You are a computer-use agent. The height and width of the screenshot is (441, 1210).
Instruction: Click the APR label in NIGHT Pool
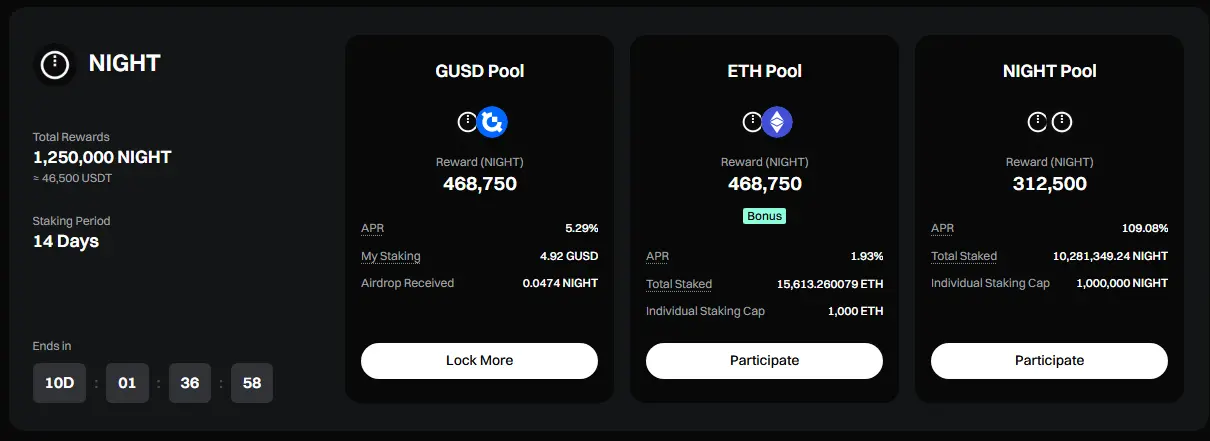point(942,228)
